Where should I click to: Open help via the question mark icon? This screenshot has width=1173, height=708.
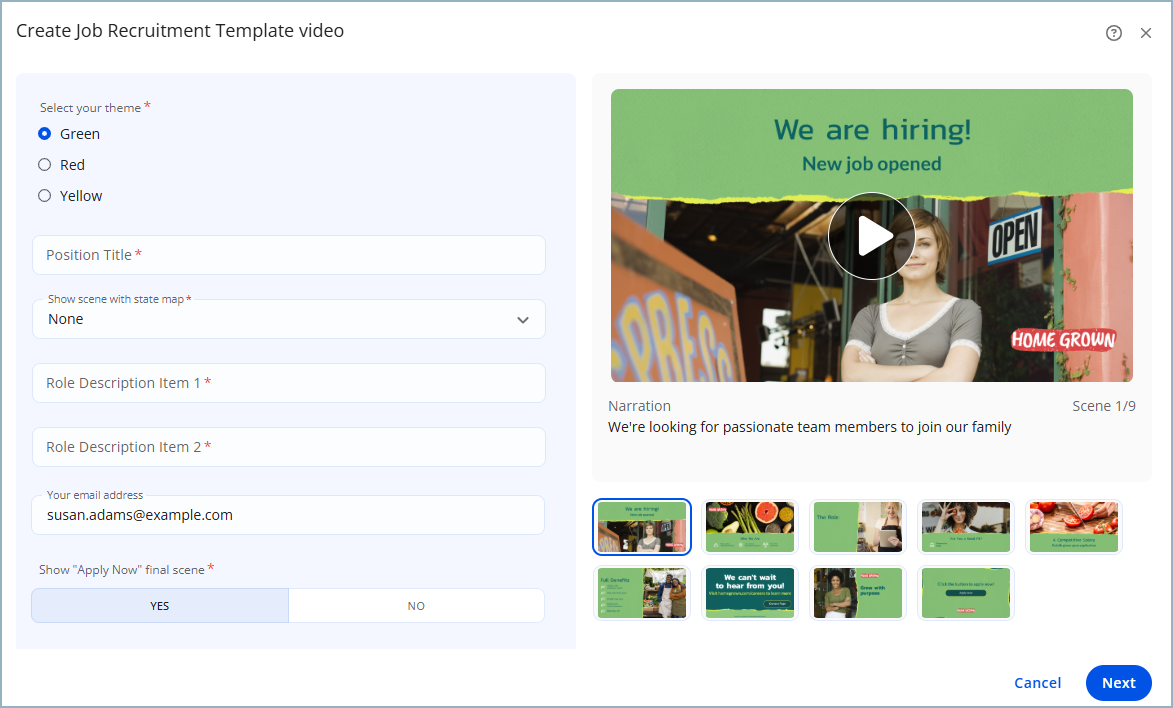point(1113,33)
